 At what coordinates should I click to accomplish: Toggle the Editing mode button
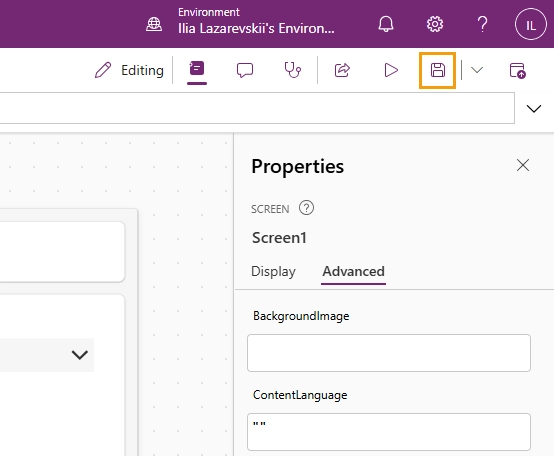[129, 70]
